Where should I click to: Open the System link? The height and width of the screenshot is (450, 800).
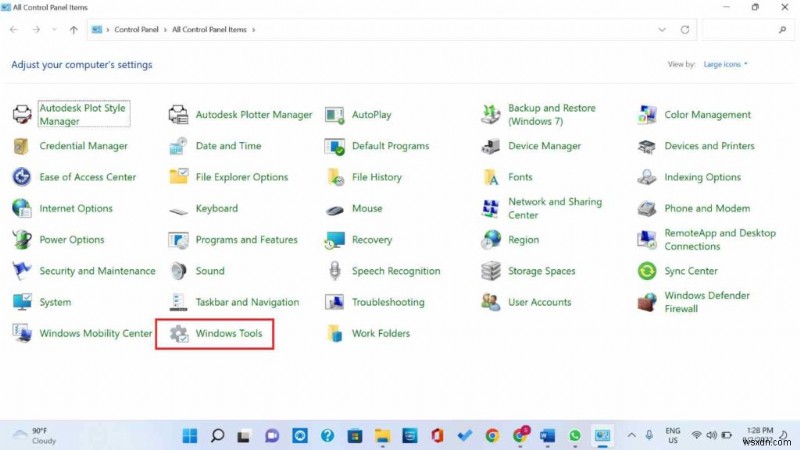pyautogui.click(x=55, y=302)
